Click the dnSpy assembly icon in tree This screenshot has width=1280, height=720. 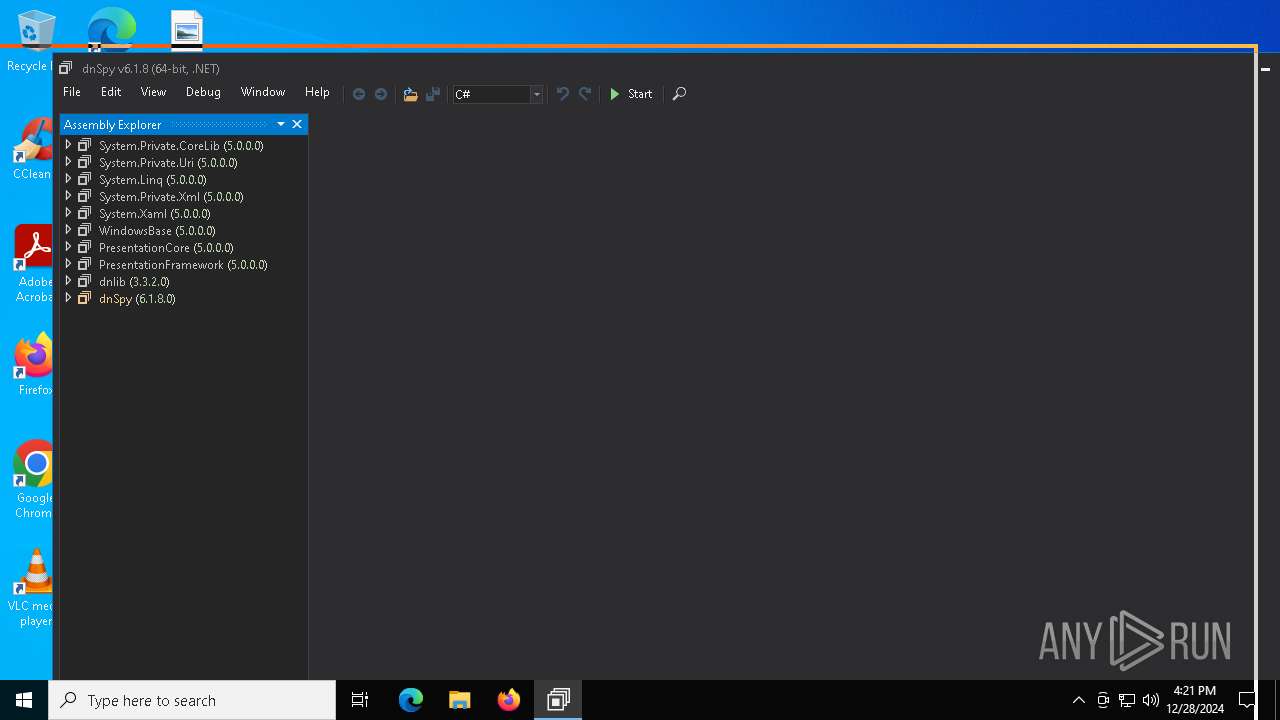click(84, 298)
